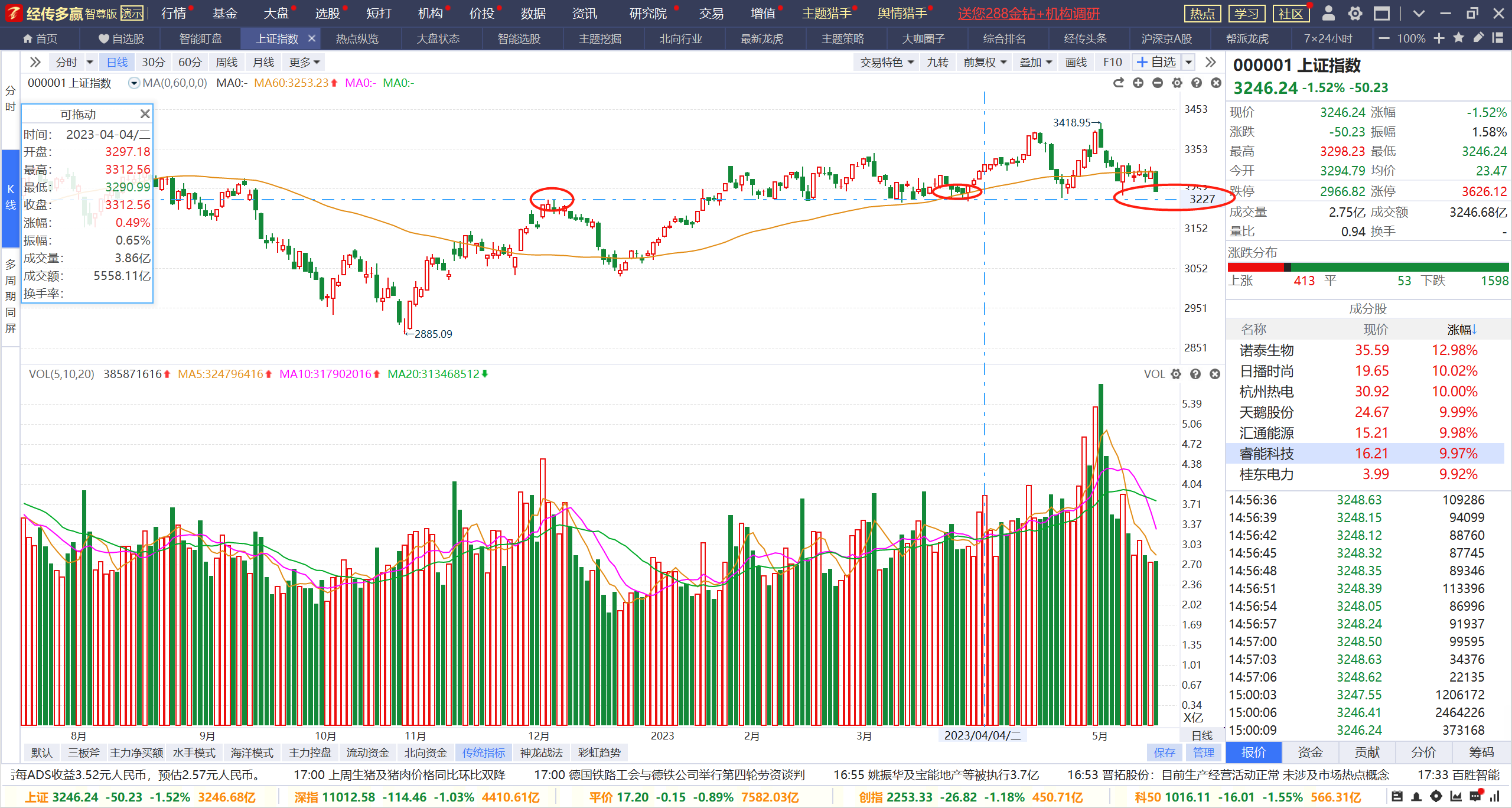Open the area chart icon in status bar
This screenshot has width=1512, height=808.
[1456, 796]
